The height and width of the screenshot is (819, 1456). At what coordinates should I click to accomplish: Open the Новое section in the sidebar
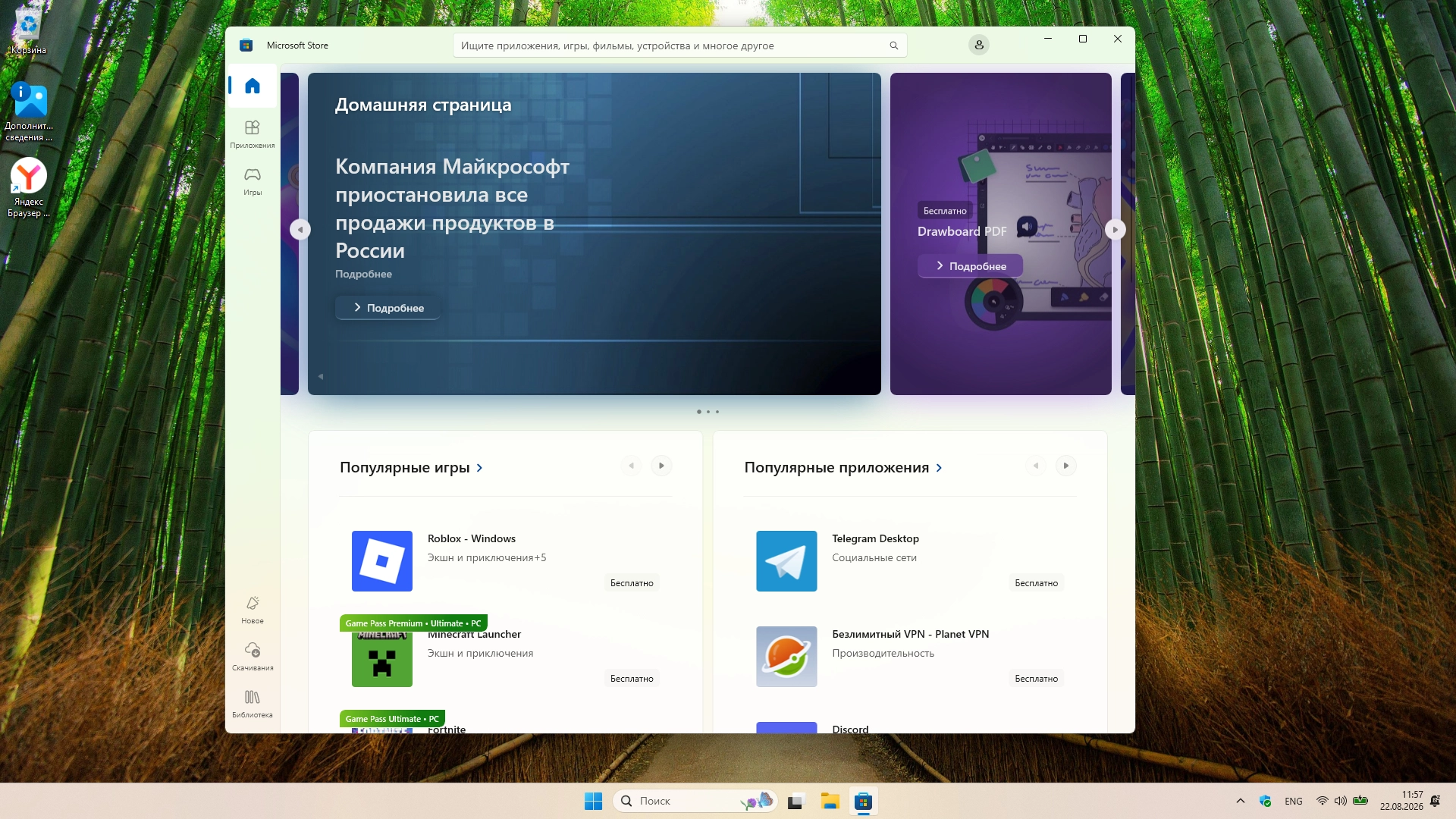(253, 609)
